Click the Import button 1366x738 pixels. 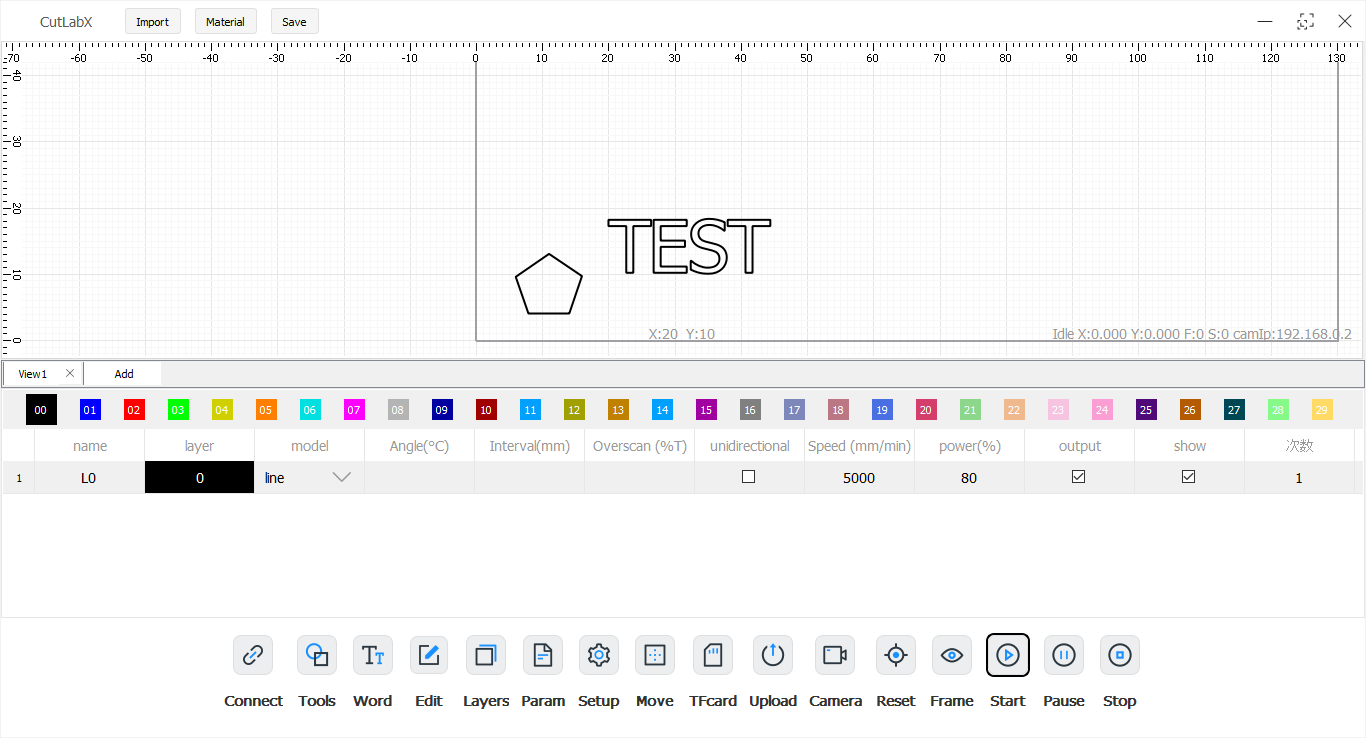pyautogui.click(x=152, y=22)
